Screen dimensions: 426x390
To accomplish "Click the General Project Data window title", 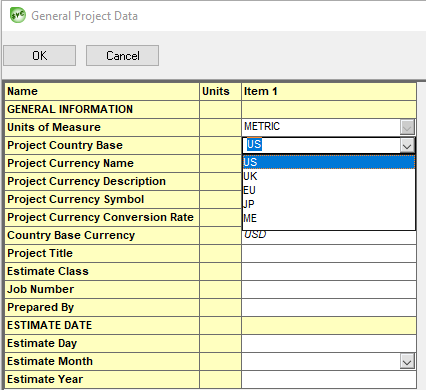I will coord(84,16).
